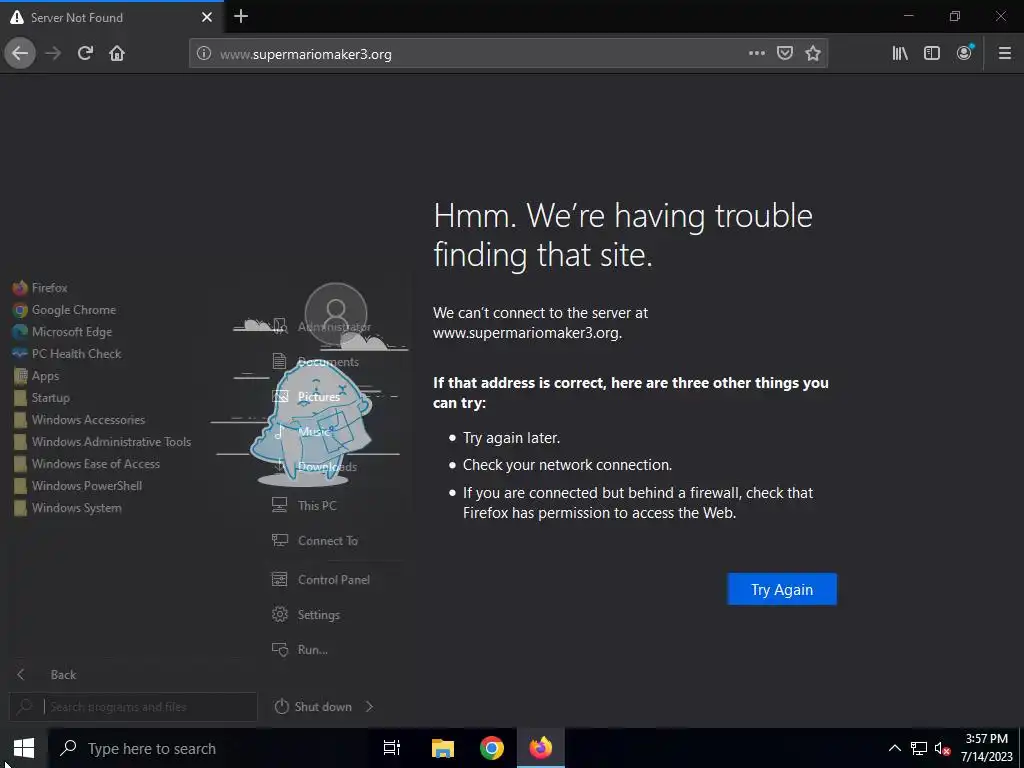Open This PC from Start menu
Image resolution: width=1024 pixels, height=768 pixels.
(305, 505)
